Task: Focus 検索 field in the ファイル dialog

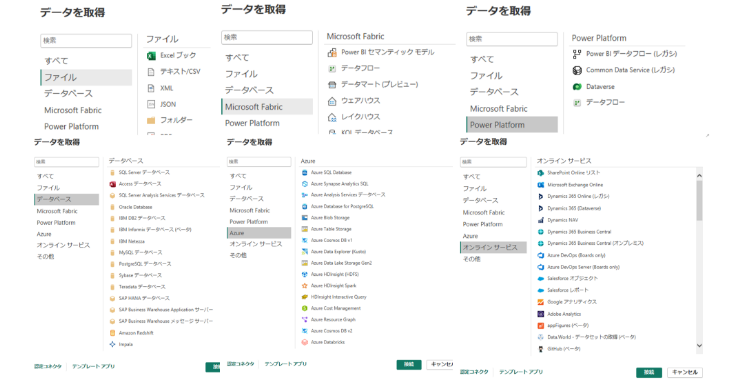Action: (86, 41)
